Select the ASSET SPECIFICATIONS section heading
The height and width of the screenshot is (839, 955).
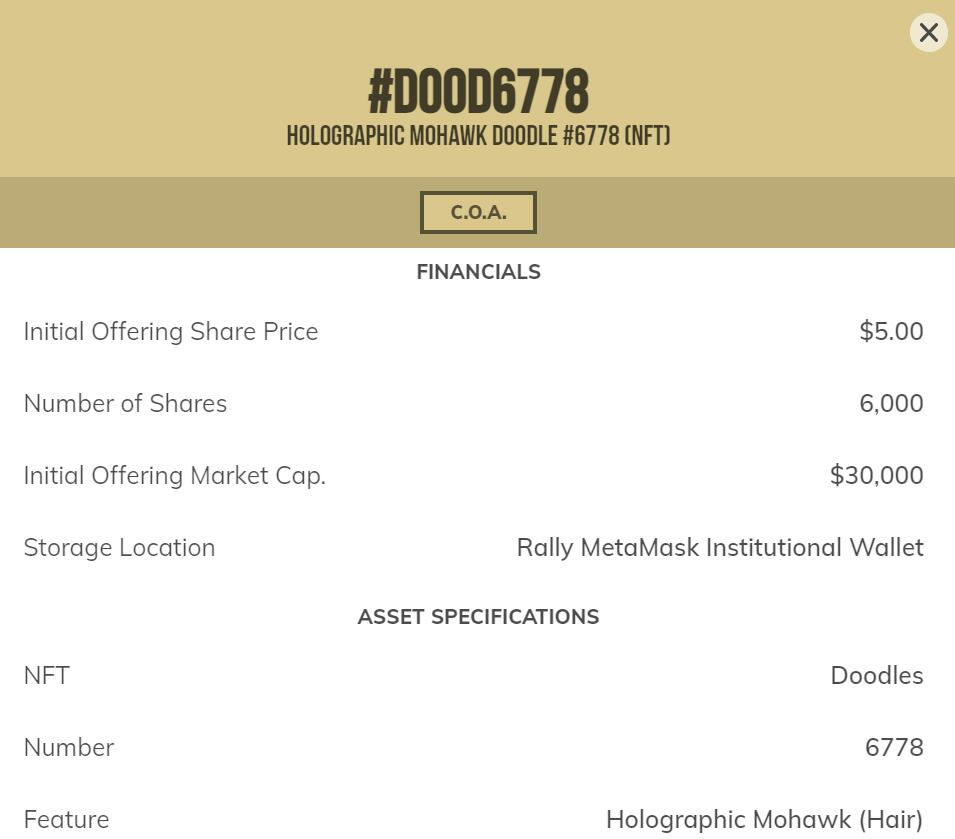(478, 617)
